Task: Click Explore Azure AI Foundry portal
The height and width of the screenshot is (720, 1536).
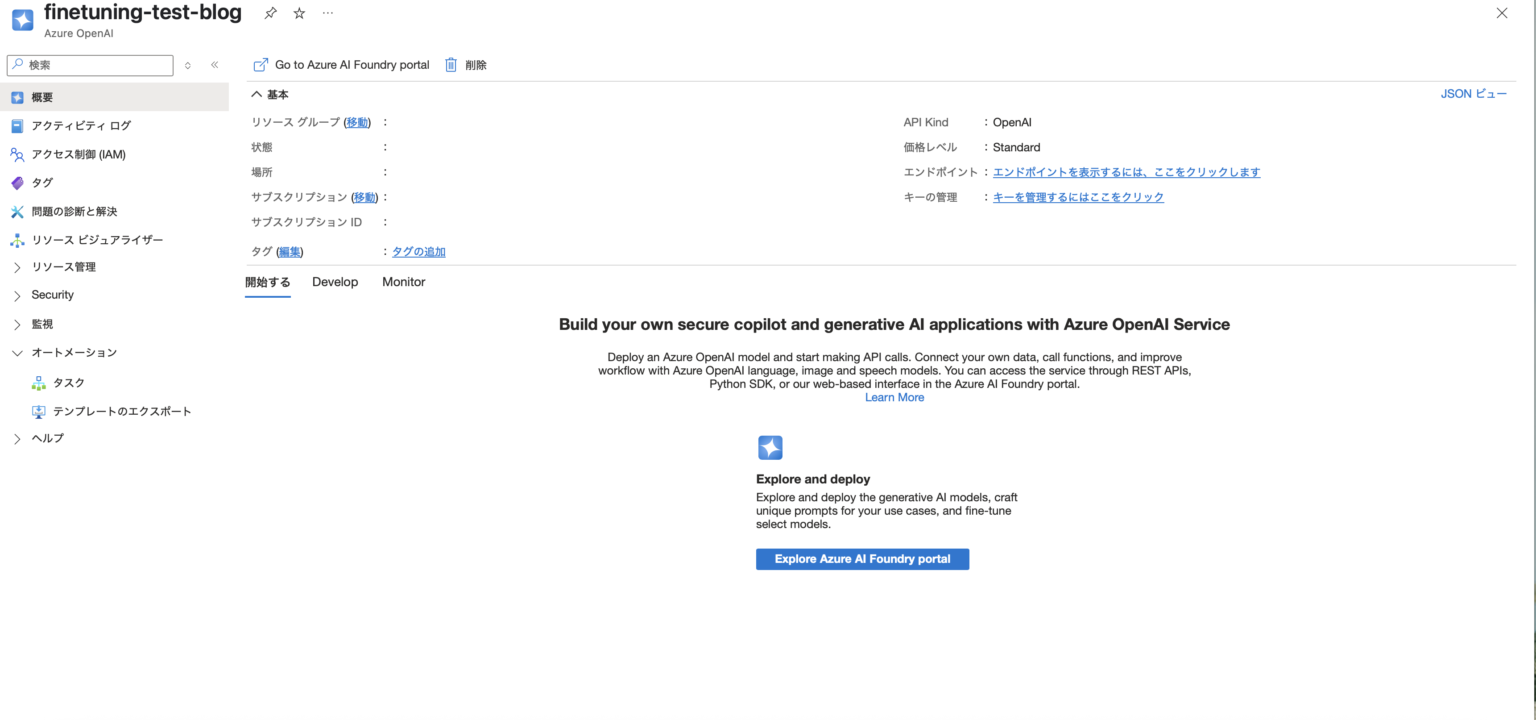Action: [862, 558]
